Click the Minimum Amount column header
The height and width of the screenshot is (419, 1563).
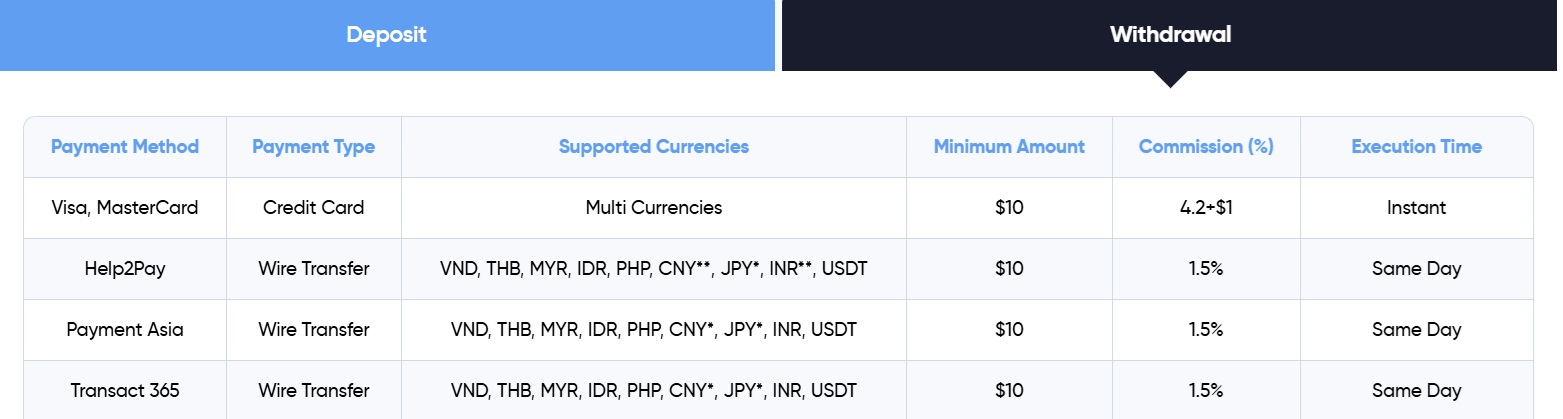(x=1009, y=147)
